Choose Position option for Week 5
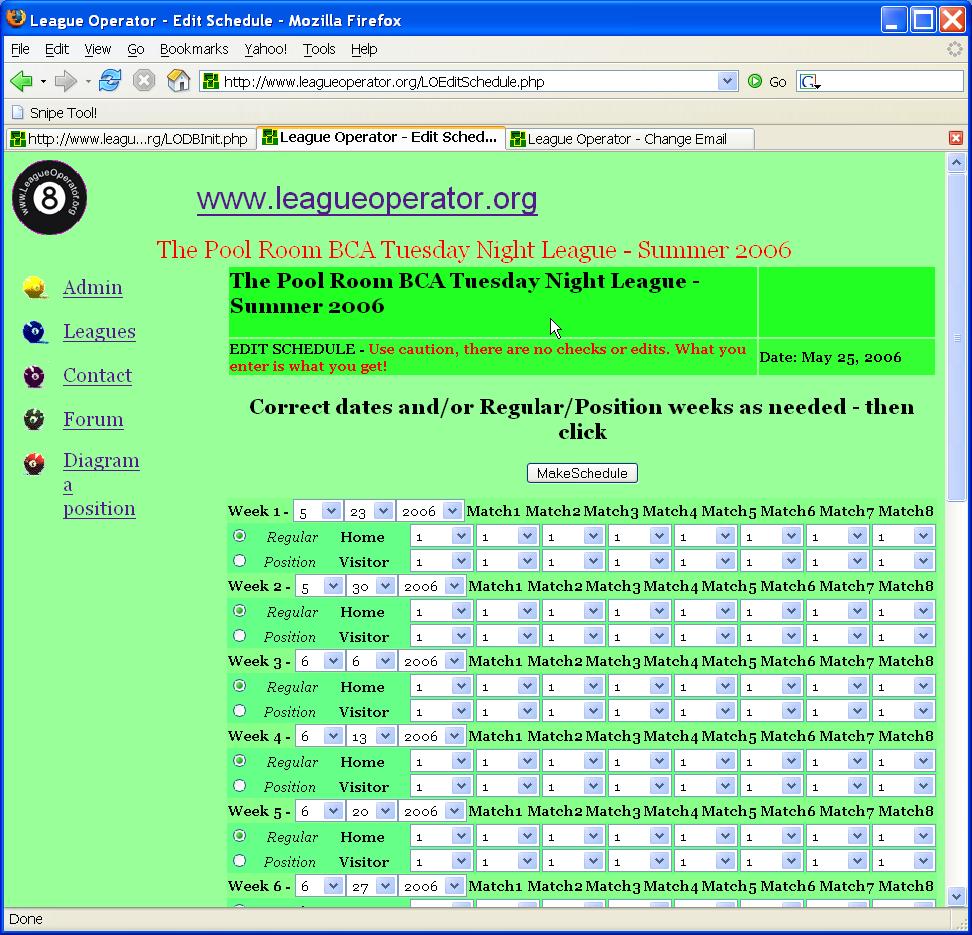972x935 pixels. click(x=239, y=861)
